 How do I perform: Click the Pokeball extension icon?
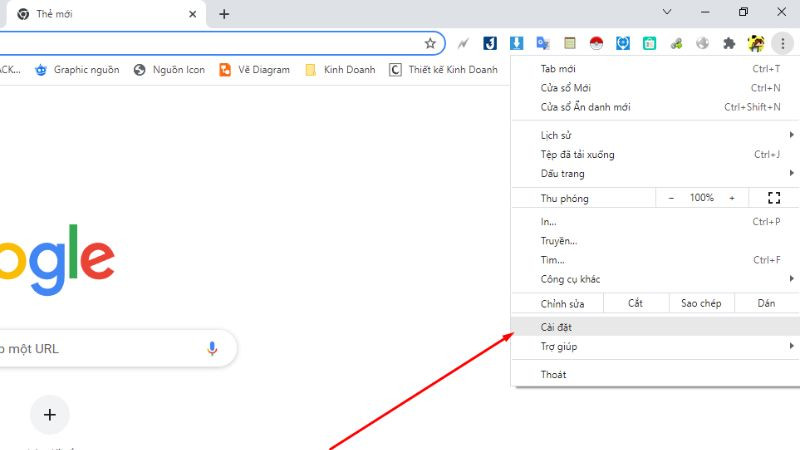point(596,43)
